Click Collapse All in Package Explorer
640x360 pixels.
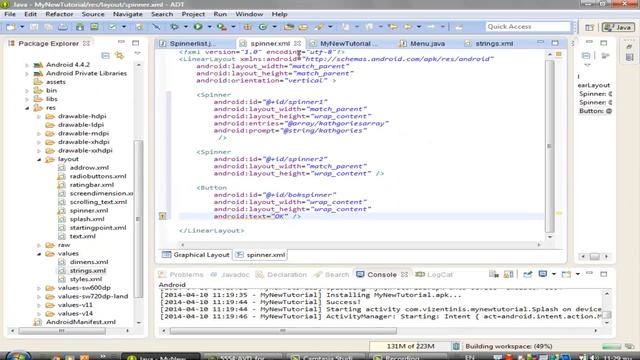(105, 55)
